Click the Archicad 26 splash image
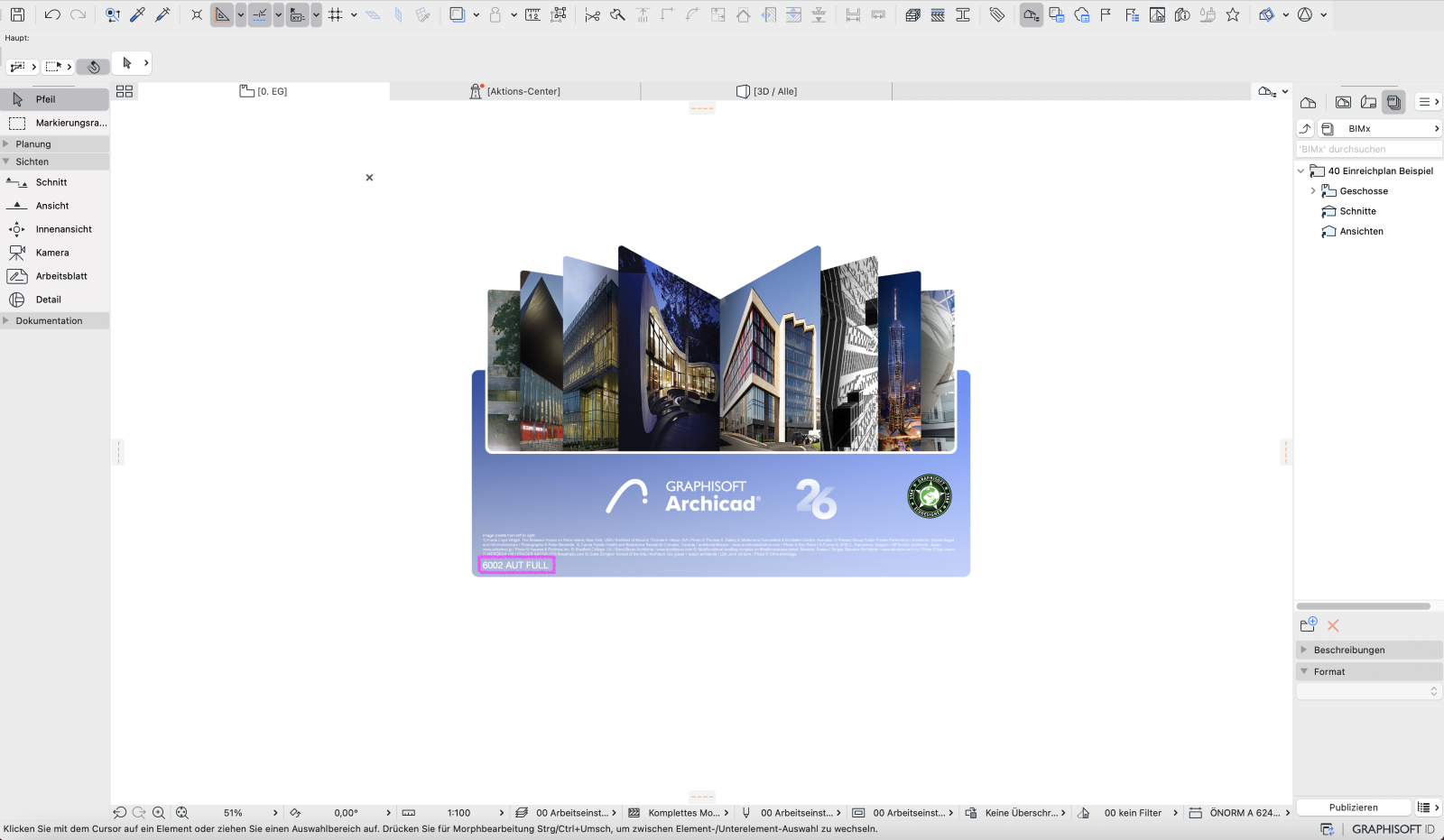 pyautogui.click(x=721, y=411)
